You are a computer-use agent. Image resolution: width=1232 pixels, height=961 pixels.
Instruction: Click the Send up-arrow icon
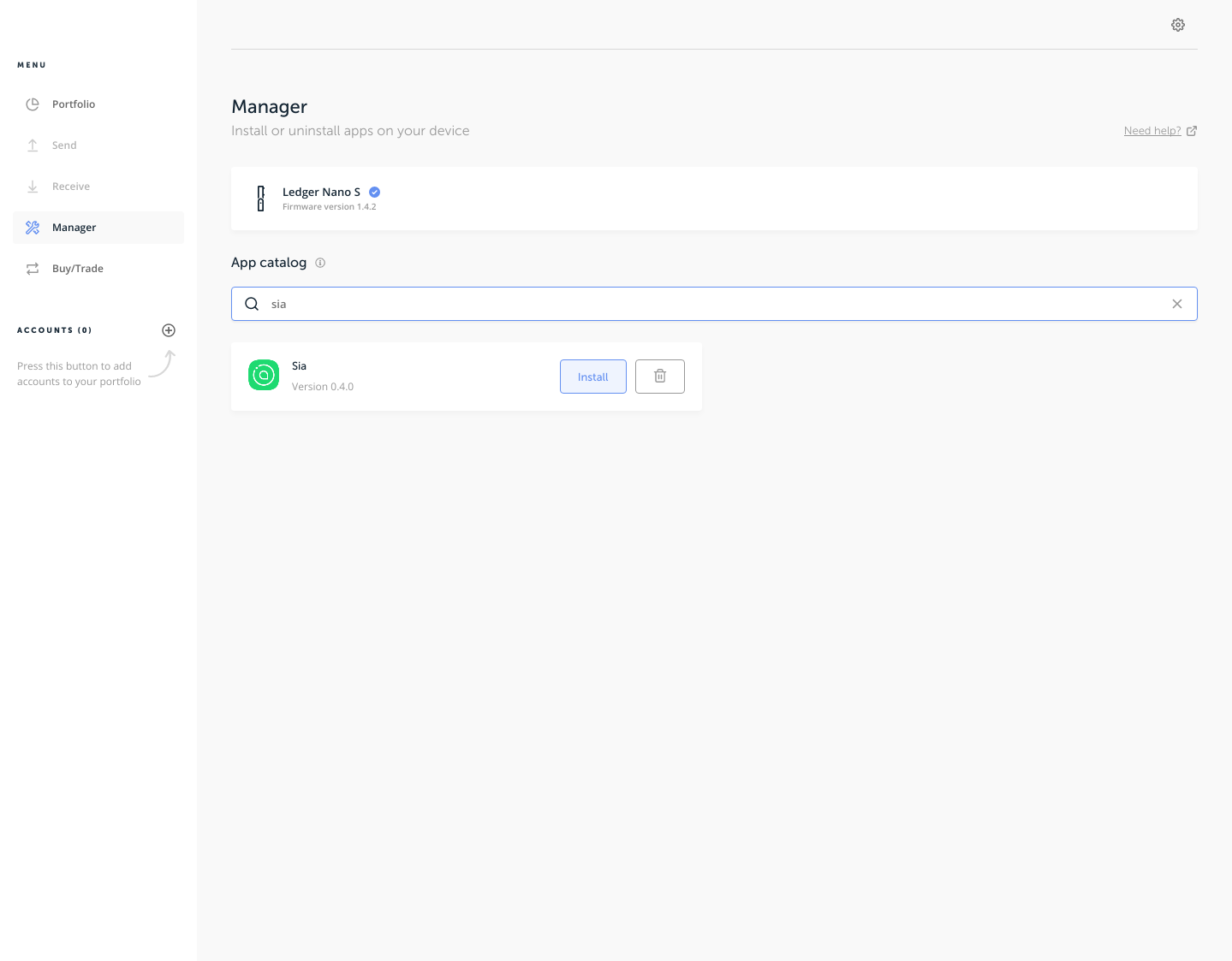(x=33, y=145)
